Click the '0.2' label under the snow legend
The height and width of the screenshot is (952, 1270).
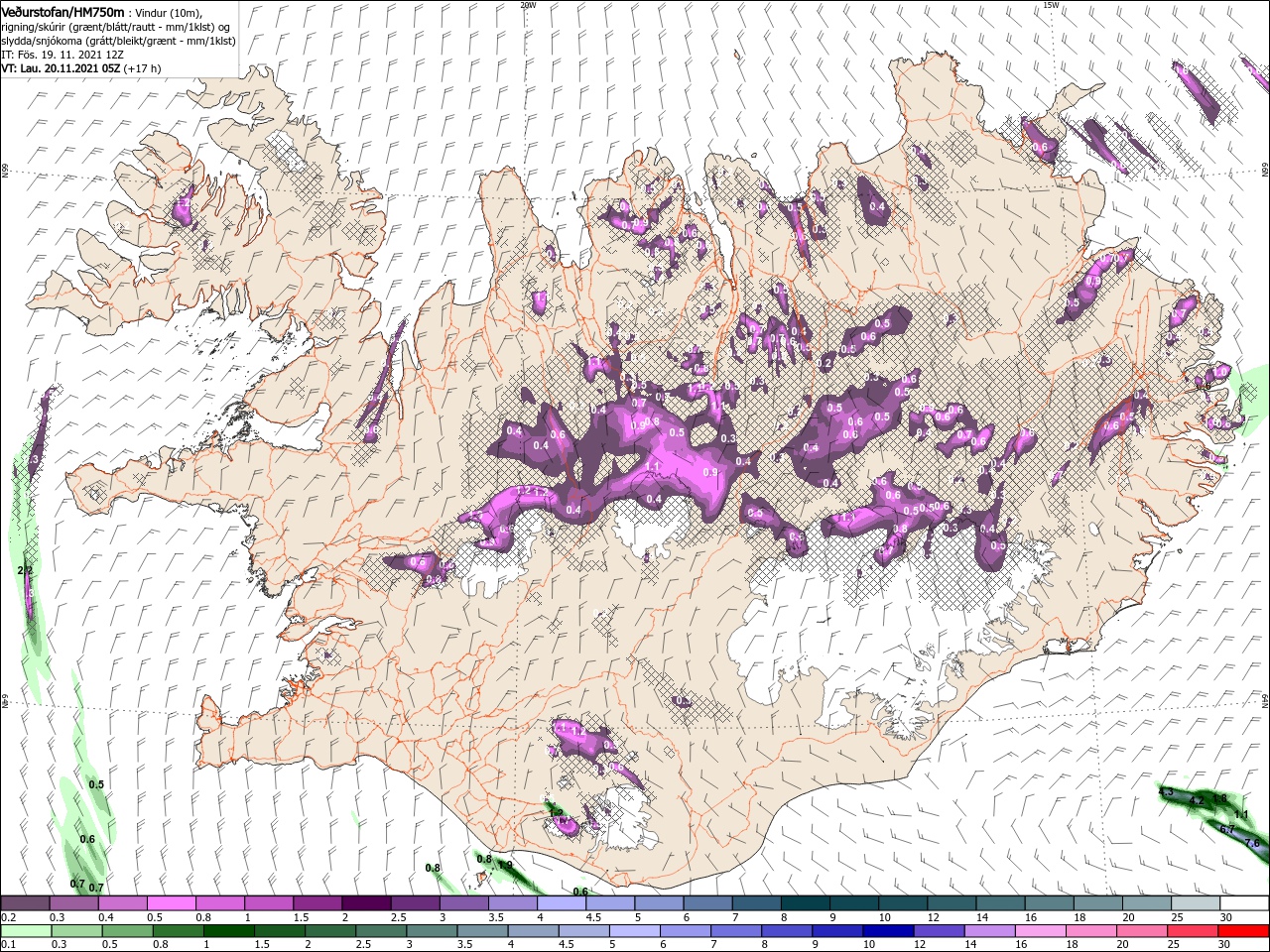click(8, 917)
